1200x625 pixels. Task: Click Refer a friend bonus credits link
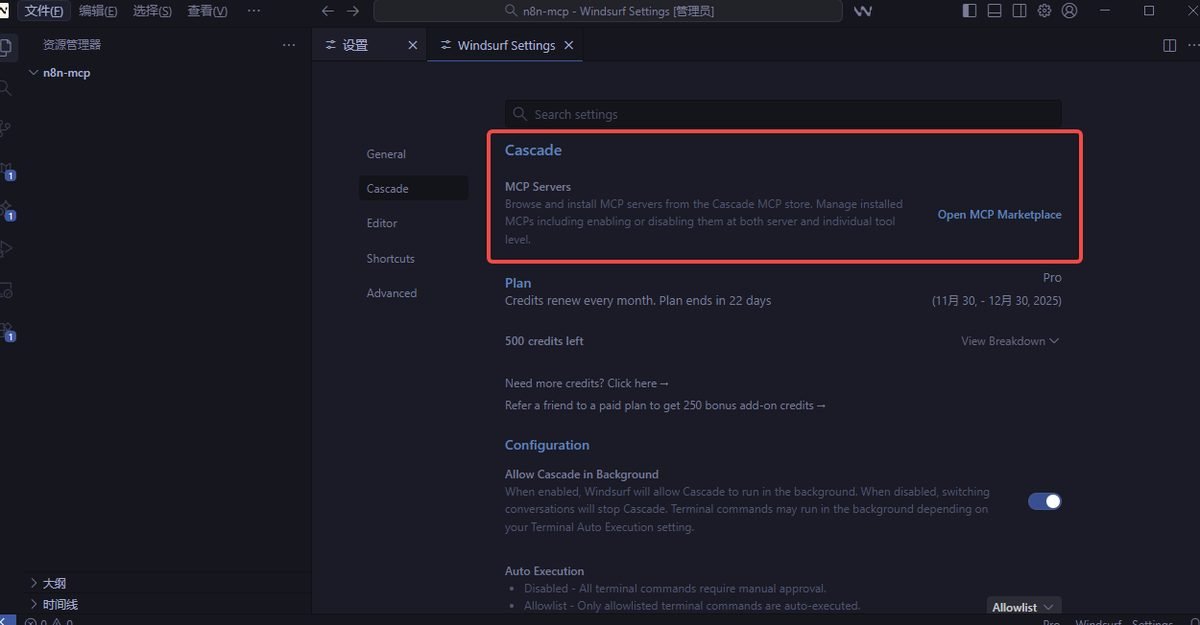point(666,405)
